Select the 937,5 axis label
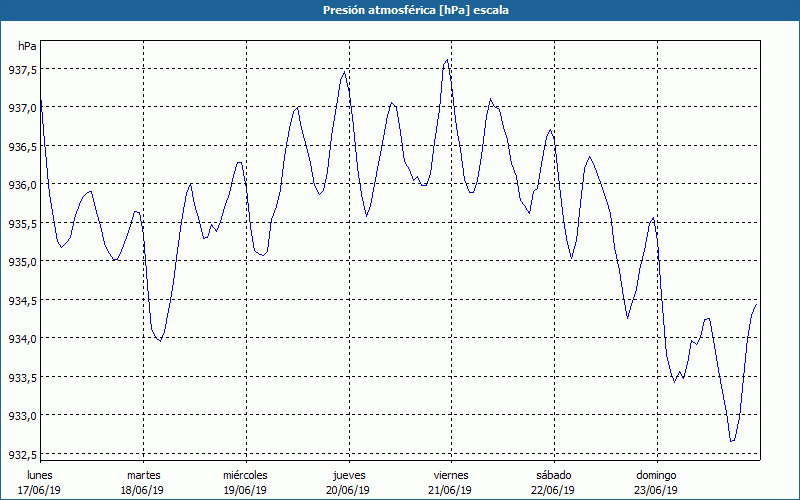 point(22,70)
